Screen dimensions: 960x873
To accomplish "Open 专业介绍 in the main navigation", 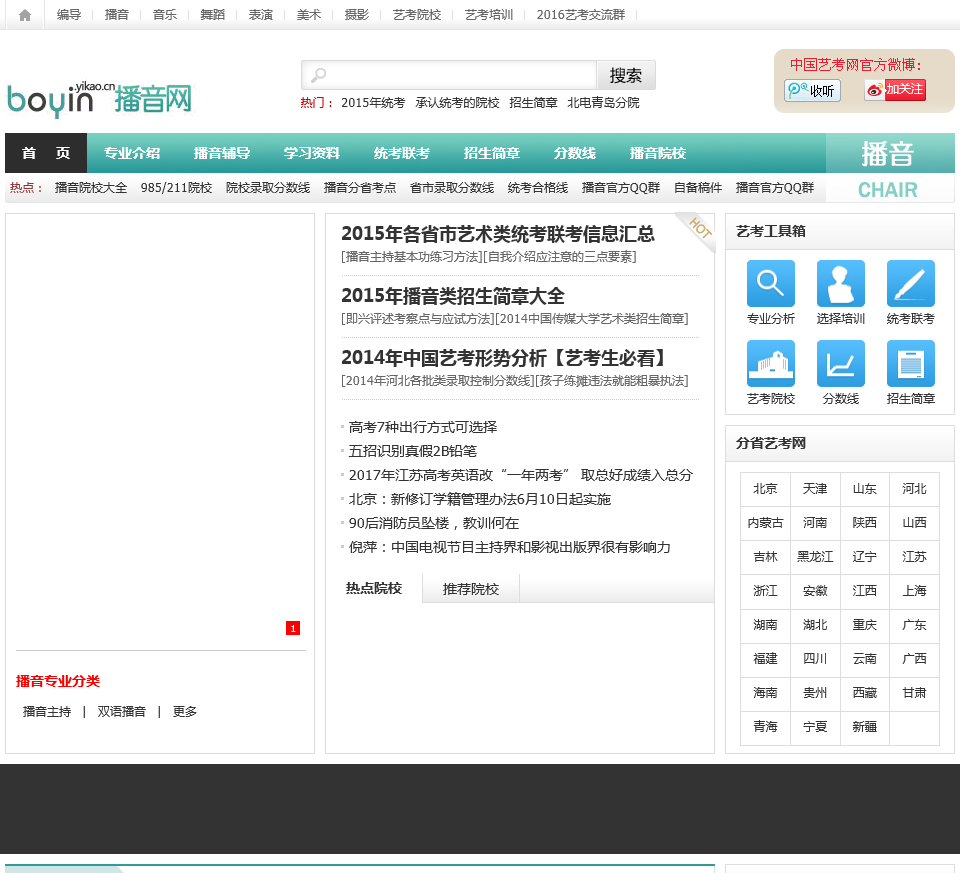I will tap(132, 153).
